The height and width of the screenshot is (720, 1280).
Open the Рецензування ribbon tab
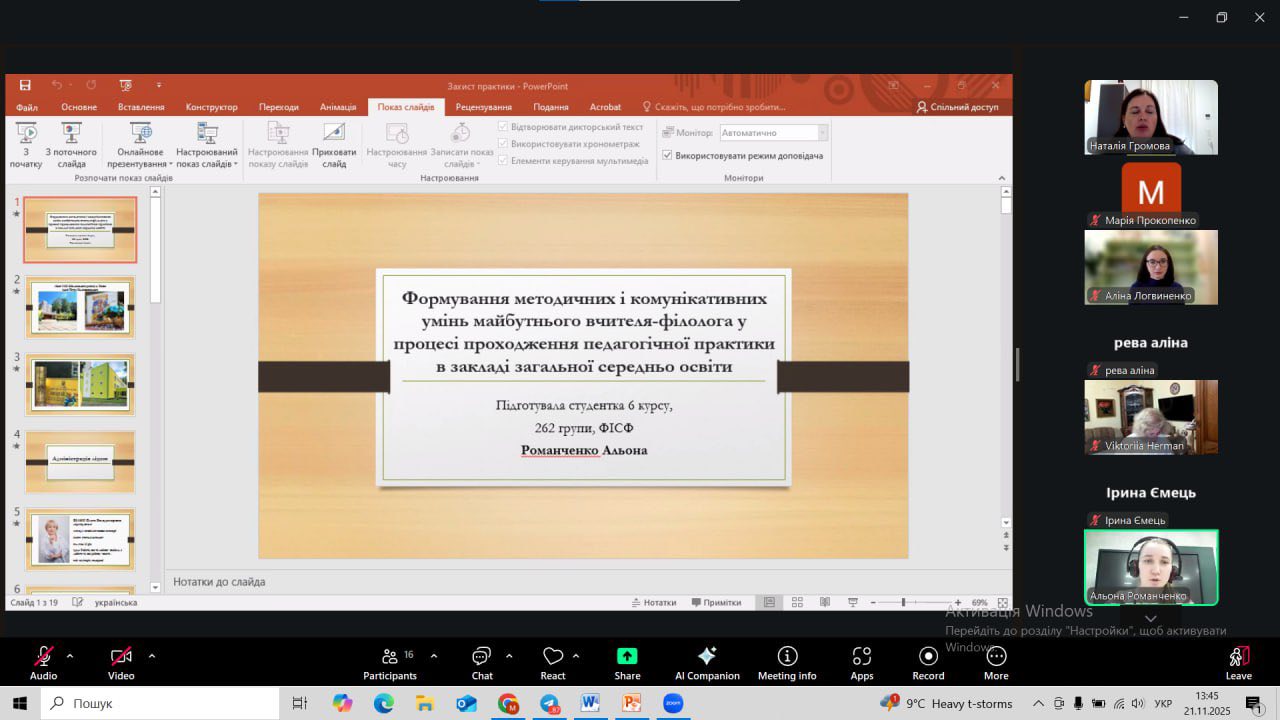pos(483,107)
